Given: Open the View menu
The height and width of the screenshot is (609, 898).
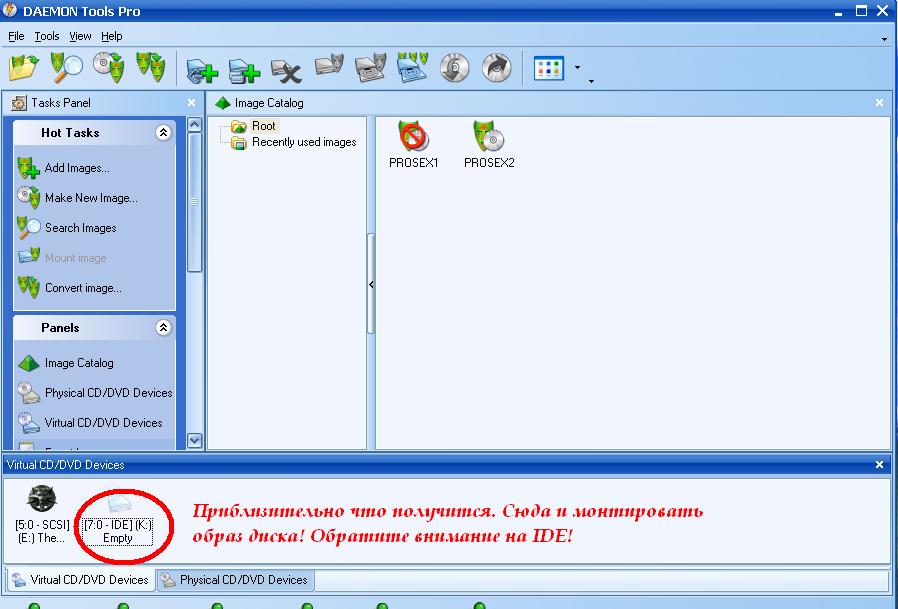Looking at the screenshot, I should (x=80, y=36).
